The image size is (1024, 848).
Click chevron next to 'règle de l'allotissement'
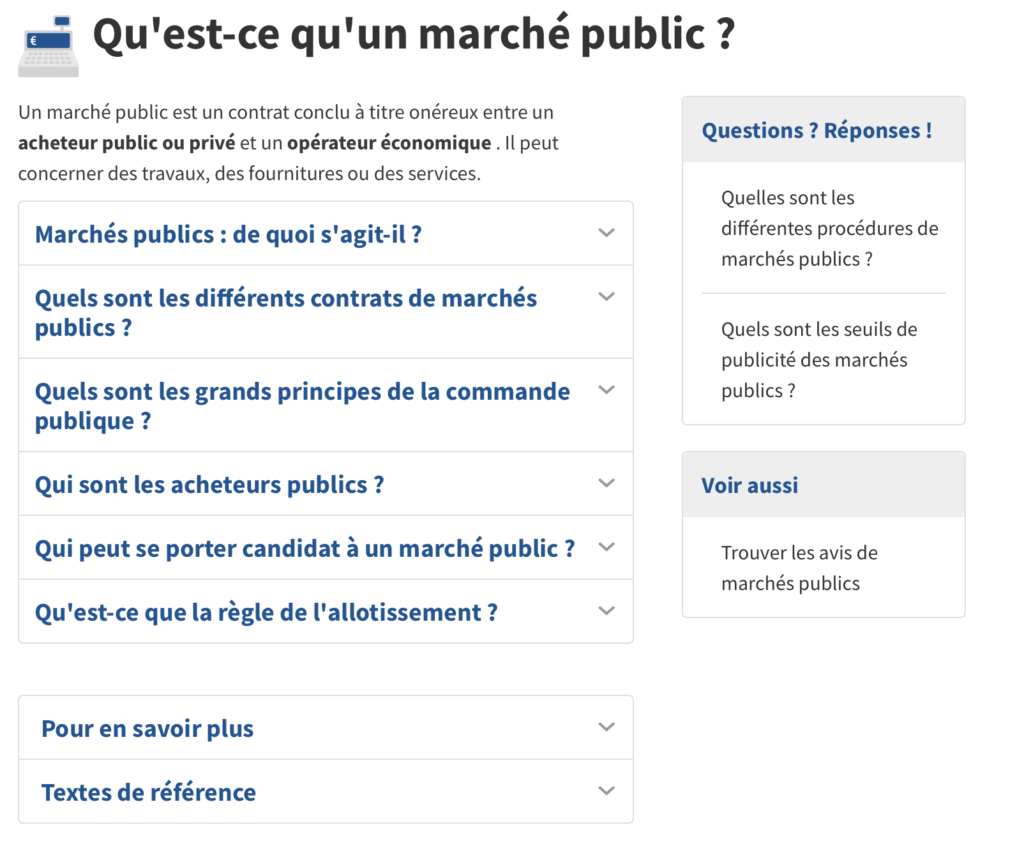tap(606, 611)
